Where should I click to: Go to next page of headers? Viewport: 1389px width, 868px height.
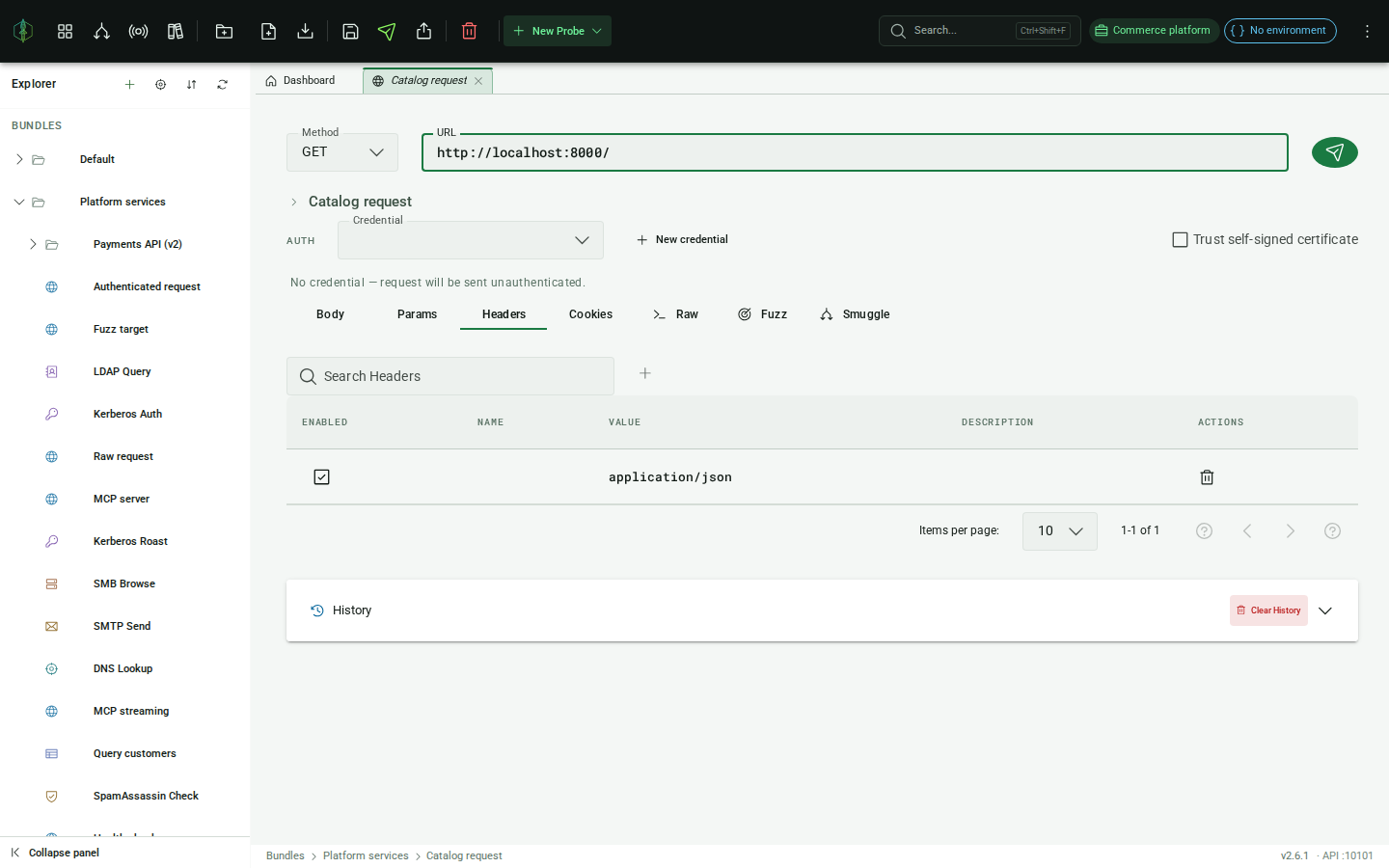tap(1290, 530)
